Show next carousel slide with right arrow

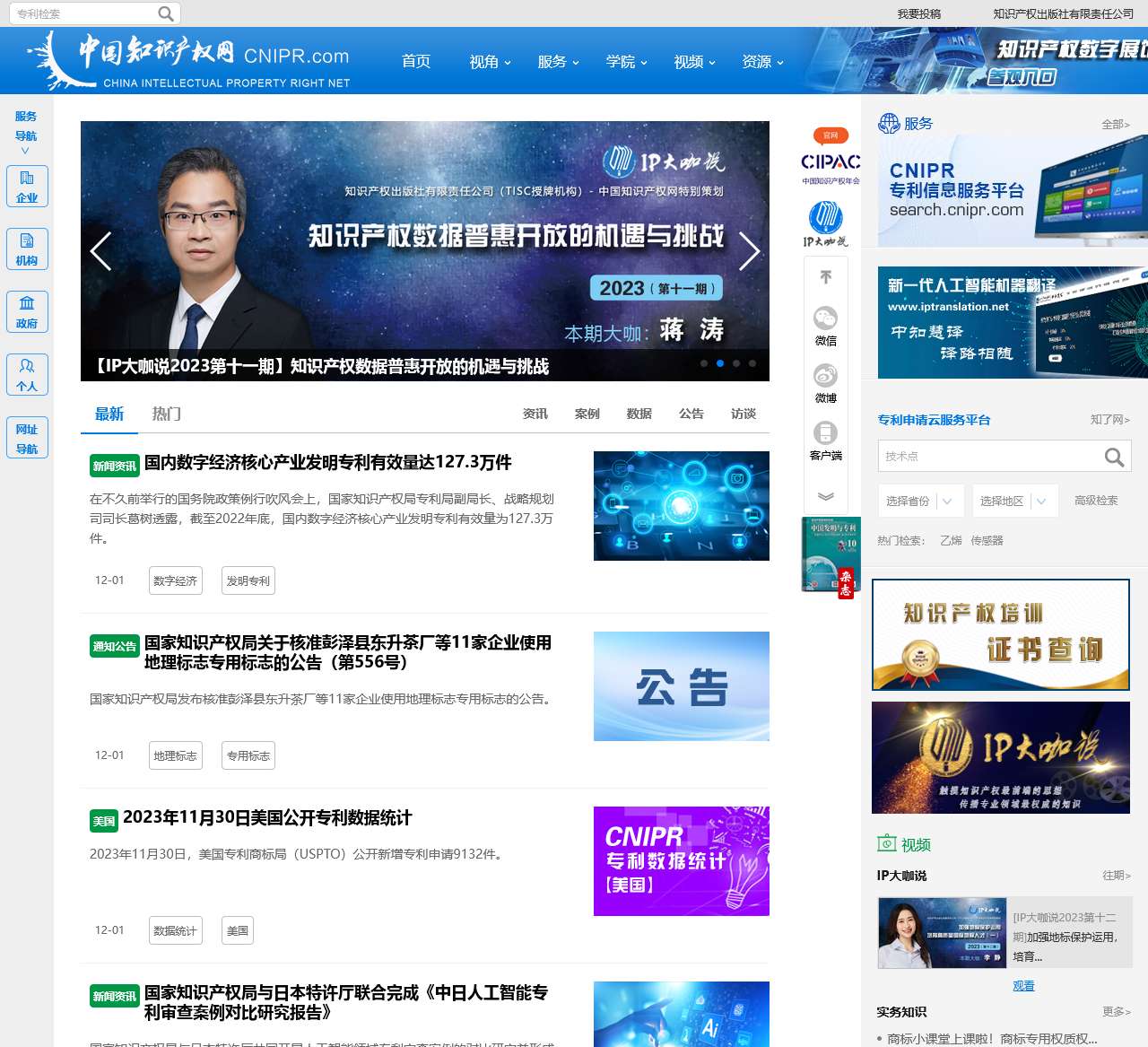tap(749, 251)
